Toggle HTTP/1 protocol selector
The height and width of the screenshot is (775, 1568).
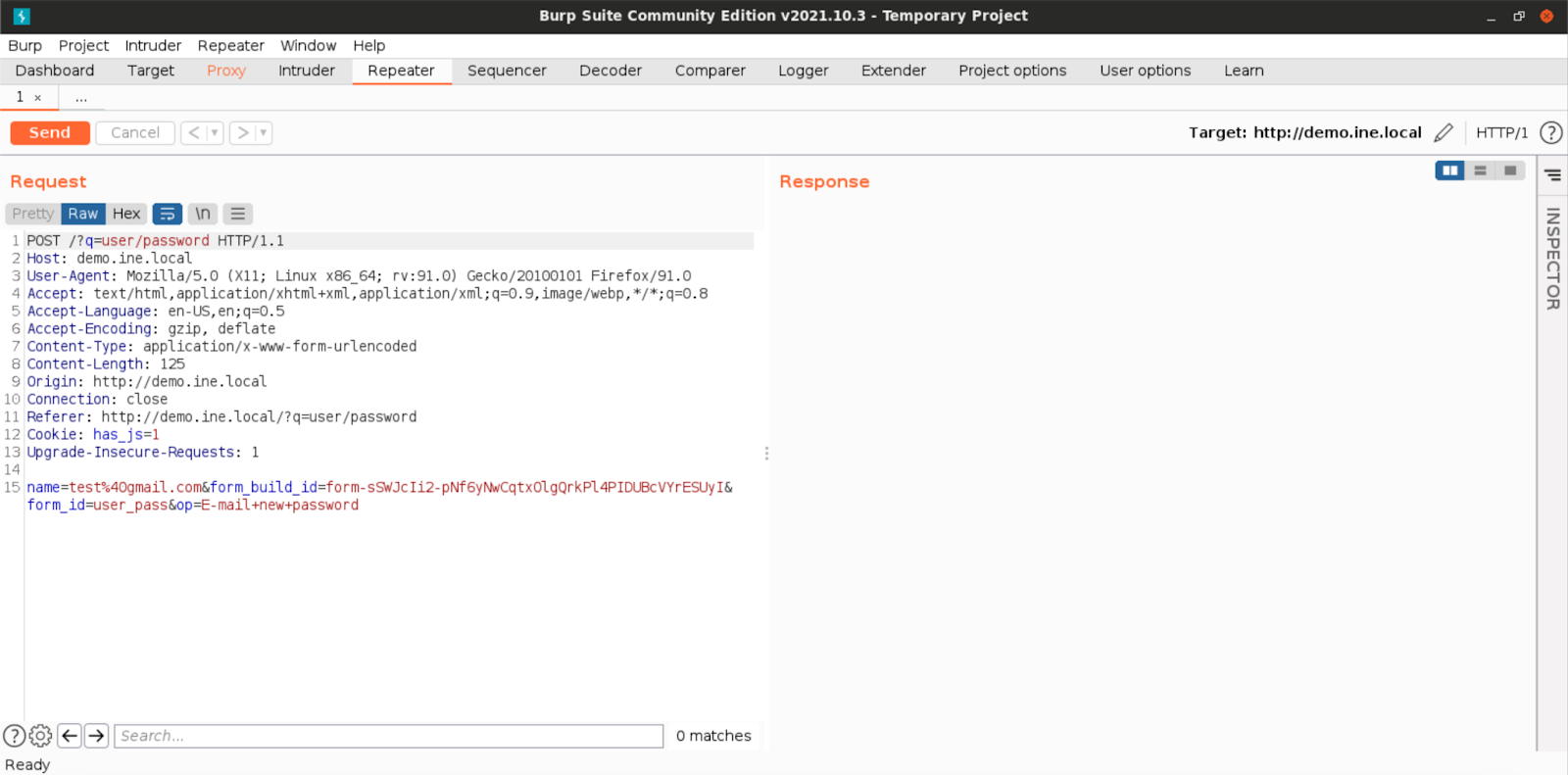1501,132
